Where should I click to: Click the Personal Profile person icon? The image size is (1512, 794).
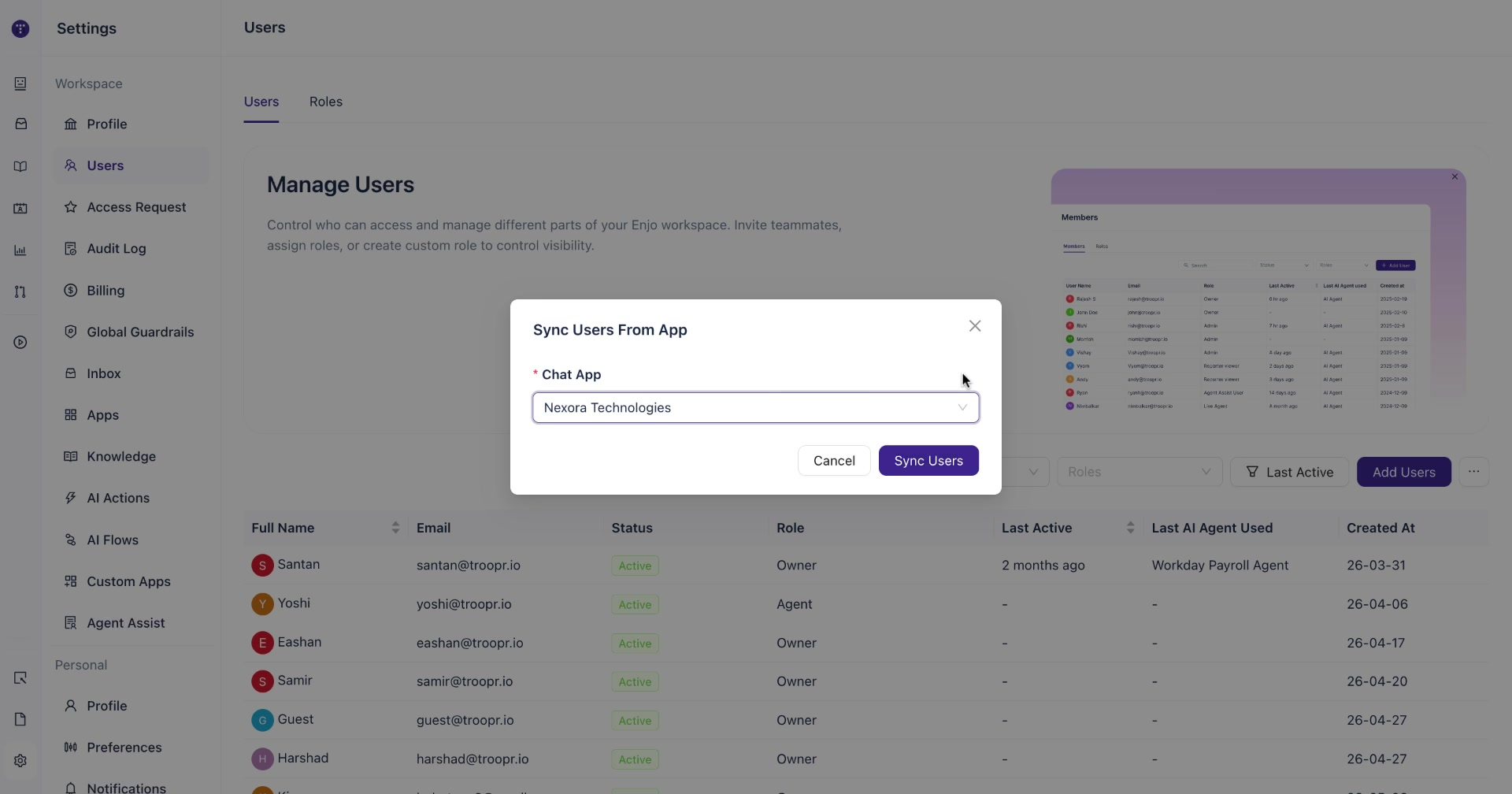click(71, 706)
